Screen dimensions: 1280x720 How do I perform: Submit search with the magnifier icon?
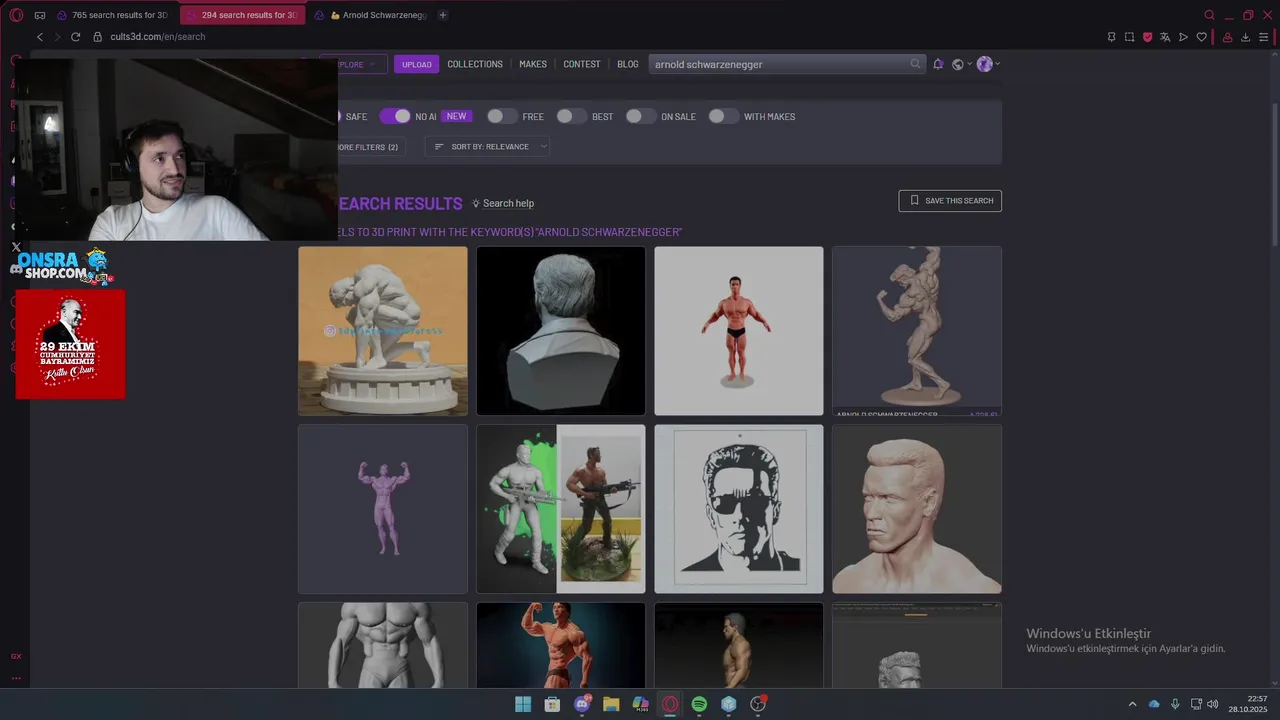click(915, 64)
